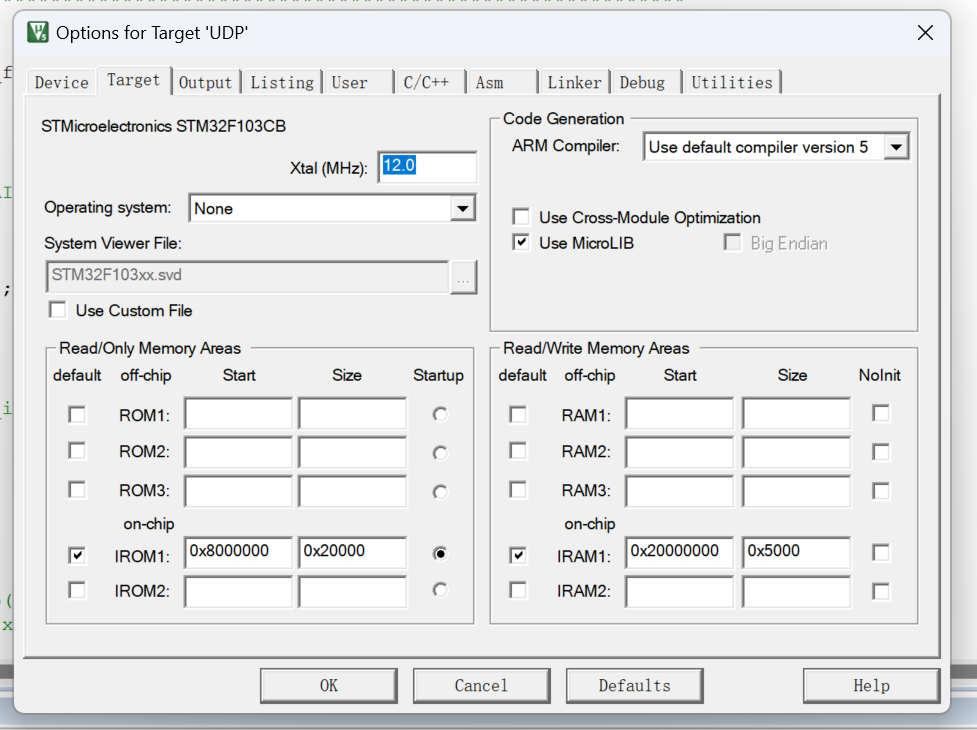
Task: Click the ROM1 Size field
Action: click(353, 414)
